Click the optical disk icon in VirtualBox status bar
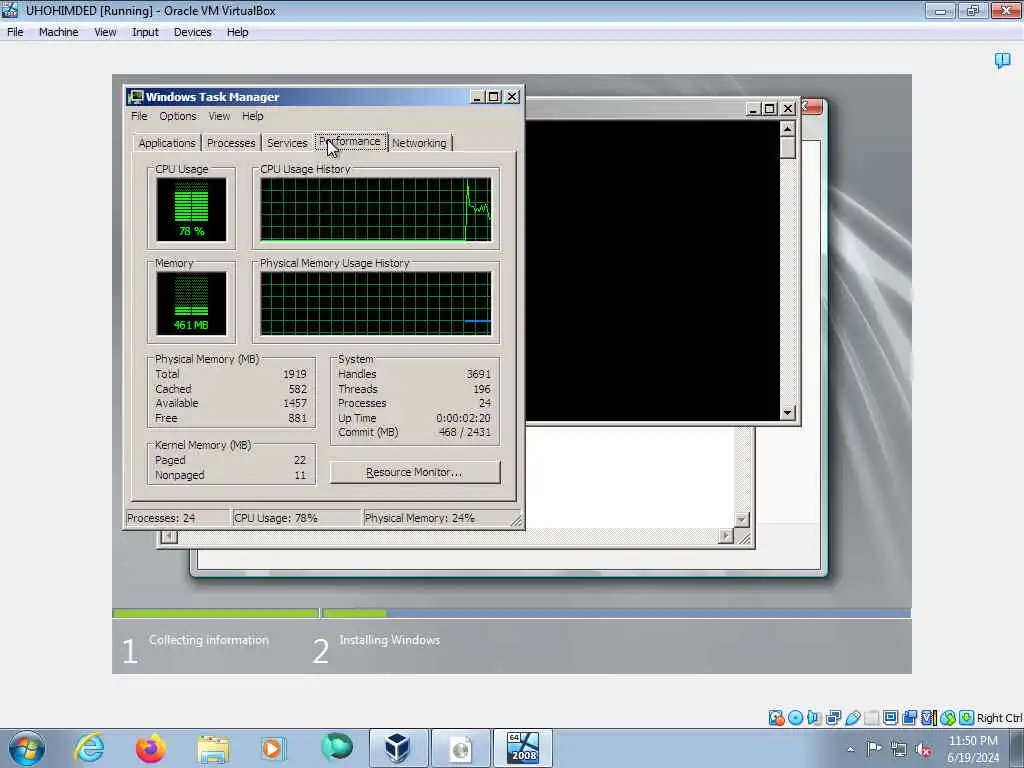 click(795, 718)
